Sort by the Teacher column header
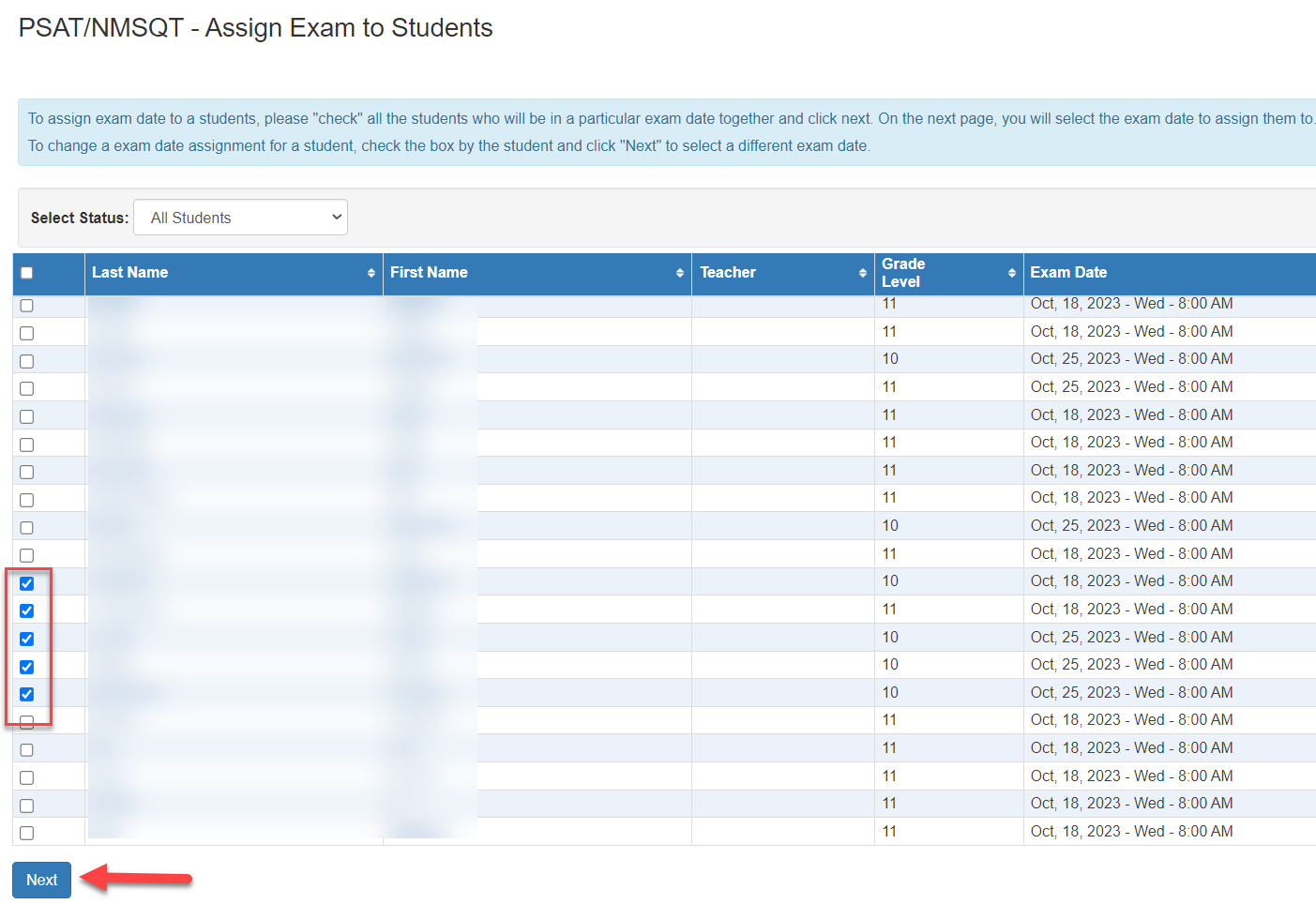The height and width of the screenshot is (904, 1316). click(783, 273)
